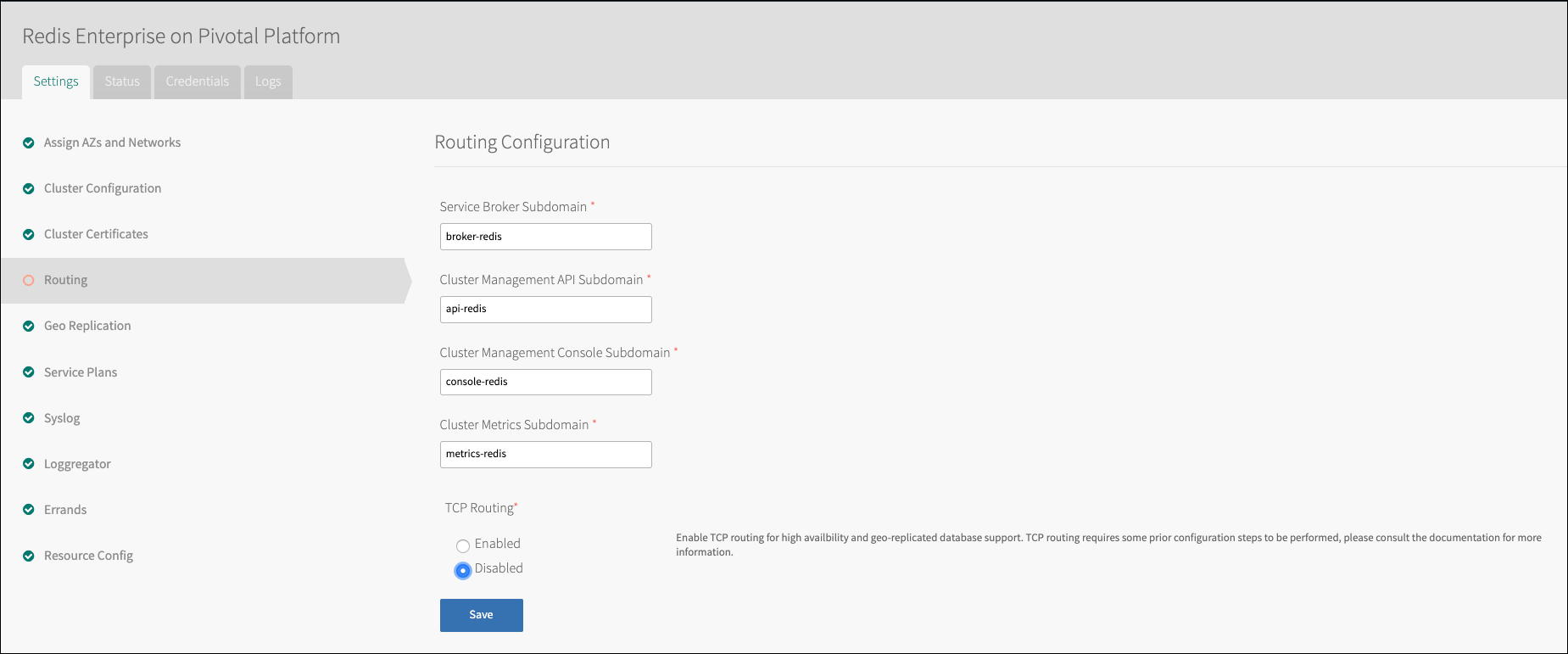1568x654 pixels.
Task: Focus the Cluster Management Console Subdomain field
Action: tap(546, 383)
